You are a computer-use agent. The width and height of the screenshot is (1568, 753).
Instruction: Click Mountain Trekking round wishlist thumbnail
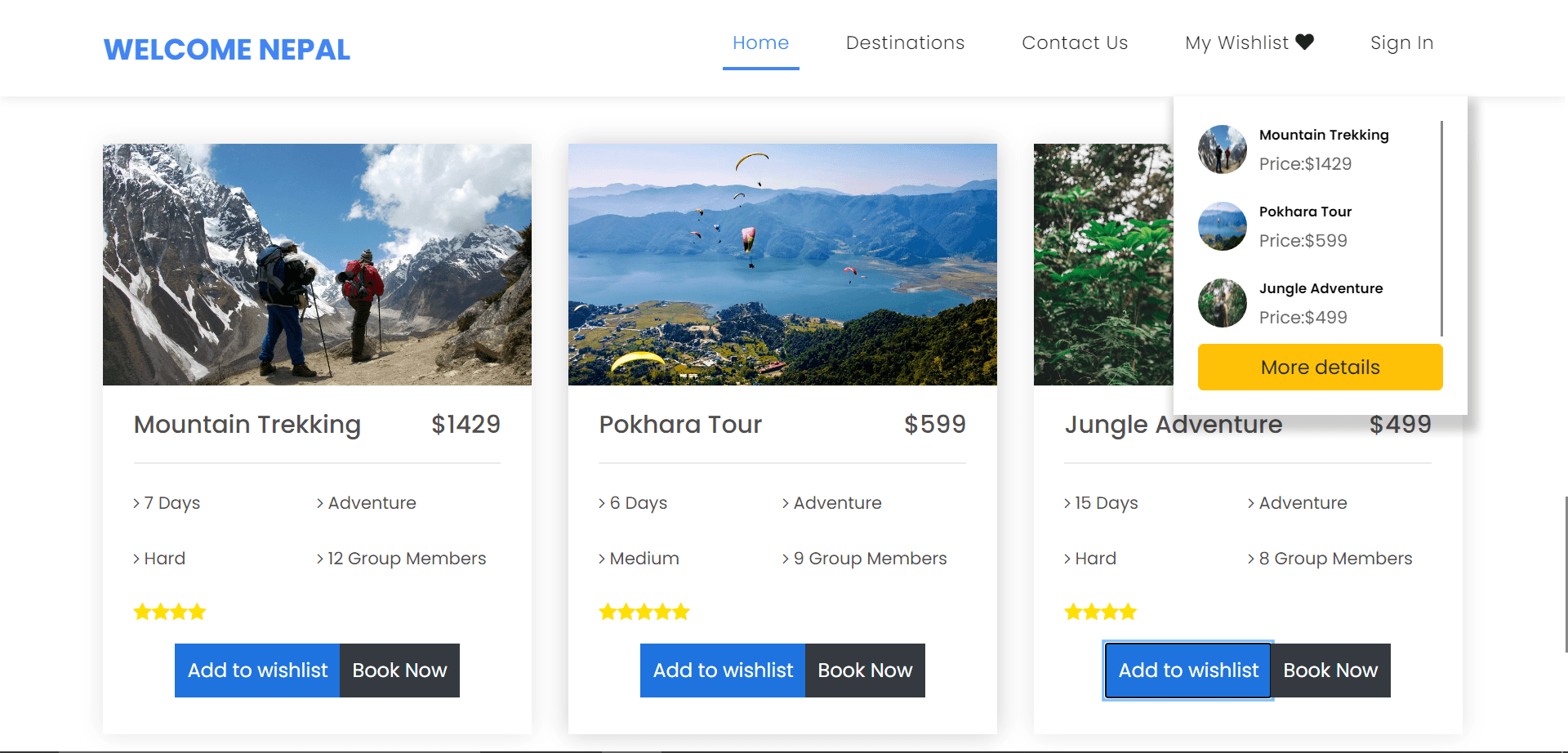coord(1222,149)
